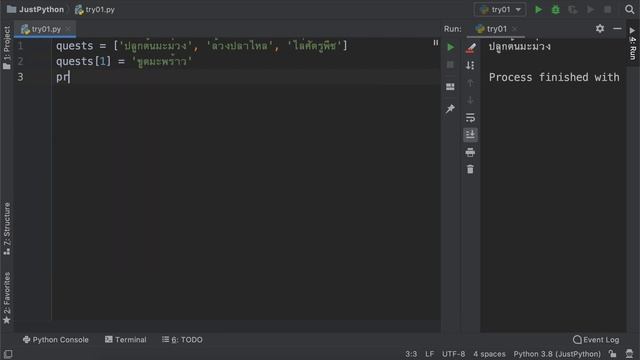Run with coverage from the top toolbar
Image resolution: width=640 pixels, height=360 pixels.
pyautogui.click(x=573, y=9)
